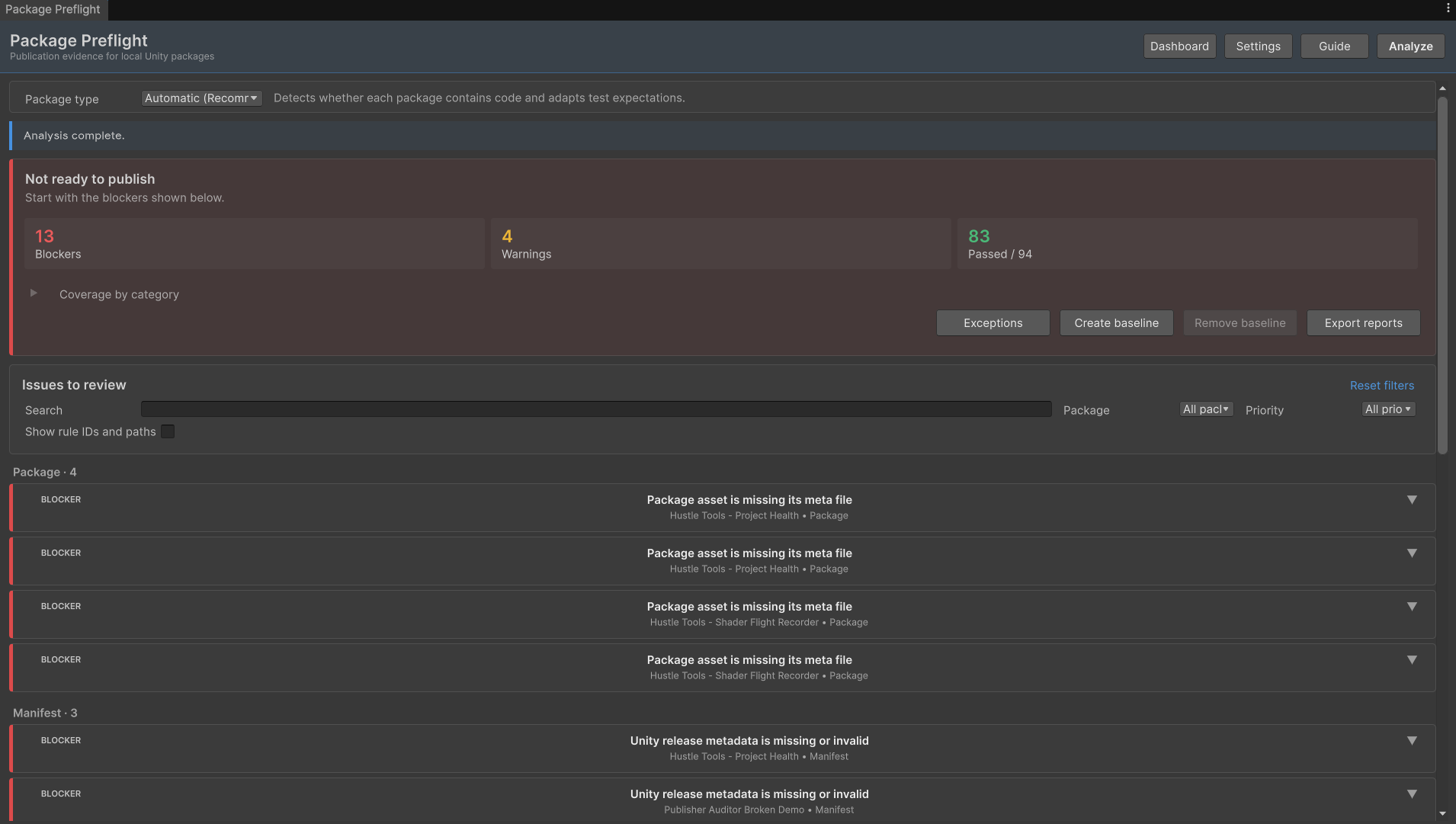Click the 83 Passed / 94 summary card
Screen dimensions: 1456x824
pyautogui.click(x=1188, y=244)
